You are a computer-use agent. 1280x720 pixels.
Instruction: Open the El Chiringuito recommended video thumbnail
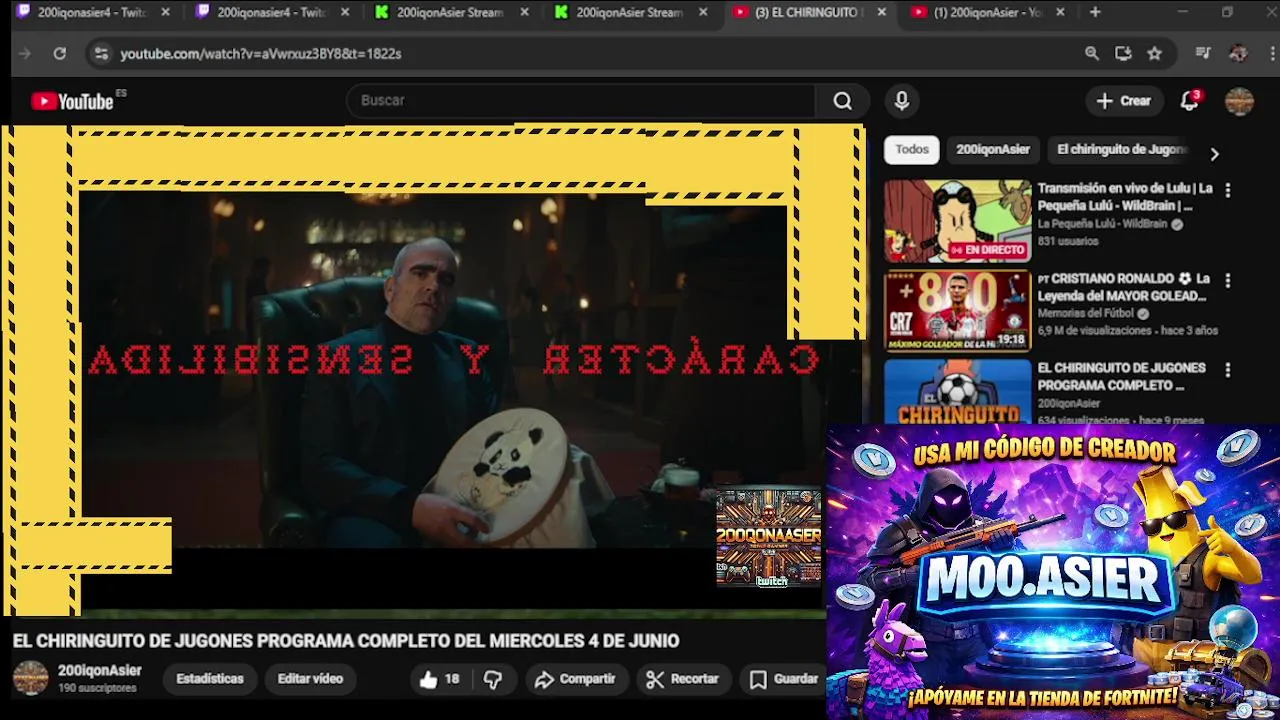pyautogui.click(x=957, y=391)
